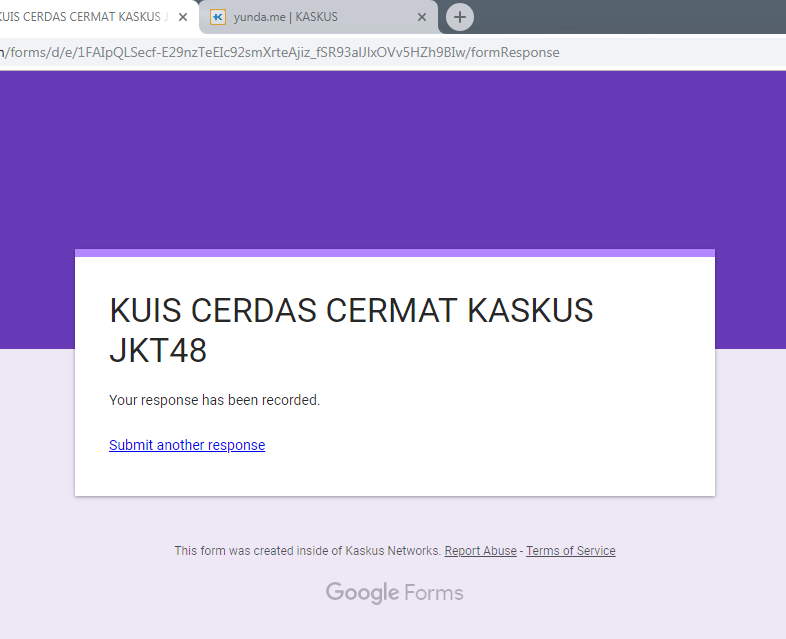Image resolution: width=786 pixels, height=639 pixels.
Task: Click the Kaskus favicon on second tab
Action: tap(218, 17)
